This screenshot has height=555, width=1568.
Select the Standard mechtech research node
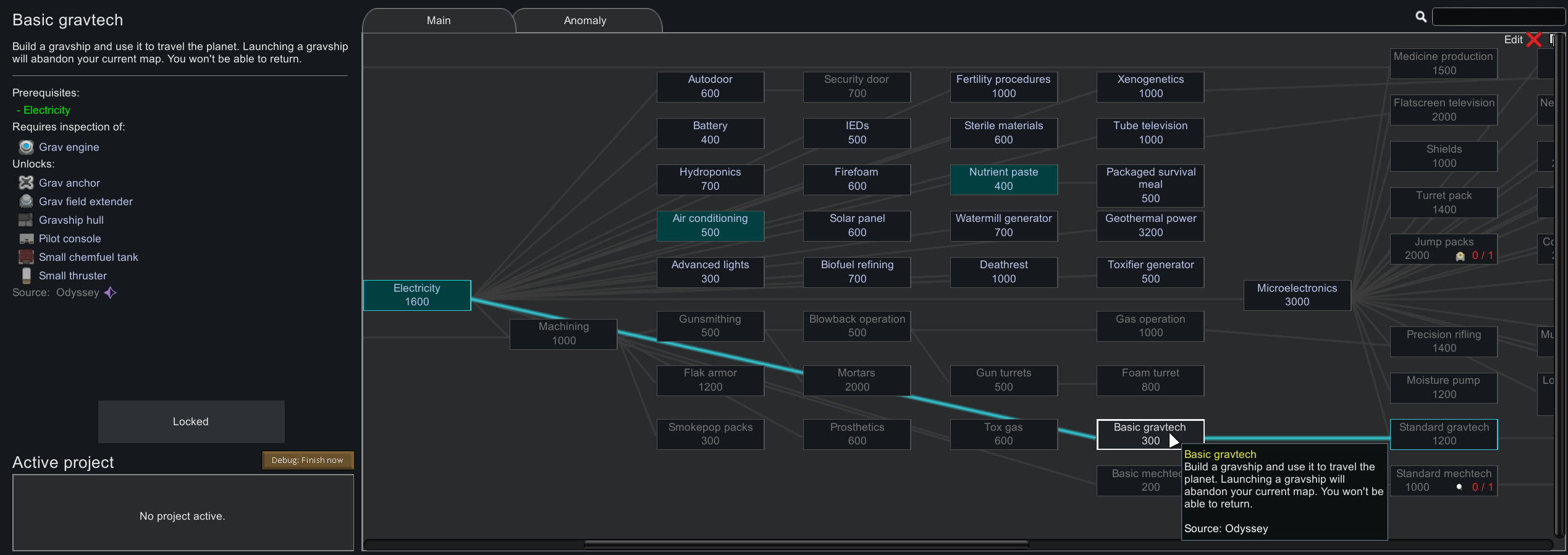1444,480
